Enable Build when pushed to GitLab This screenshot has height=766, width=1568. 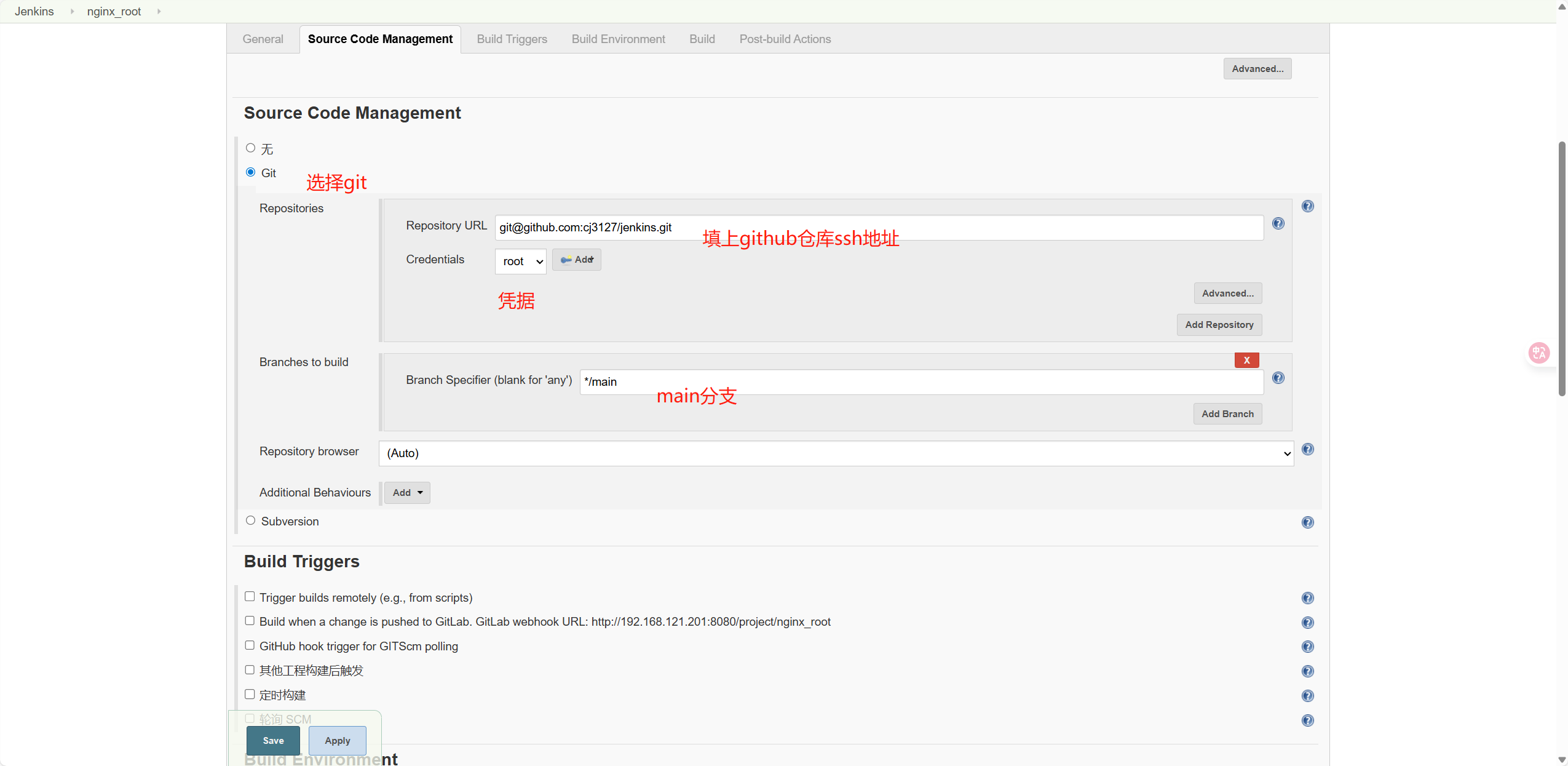[x=250, y=621]
